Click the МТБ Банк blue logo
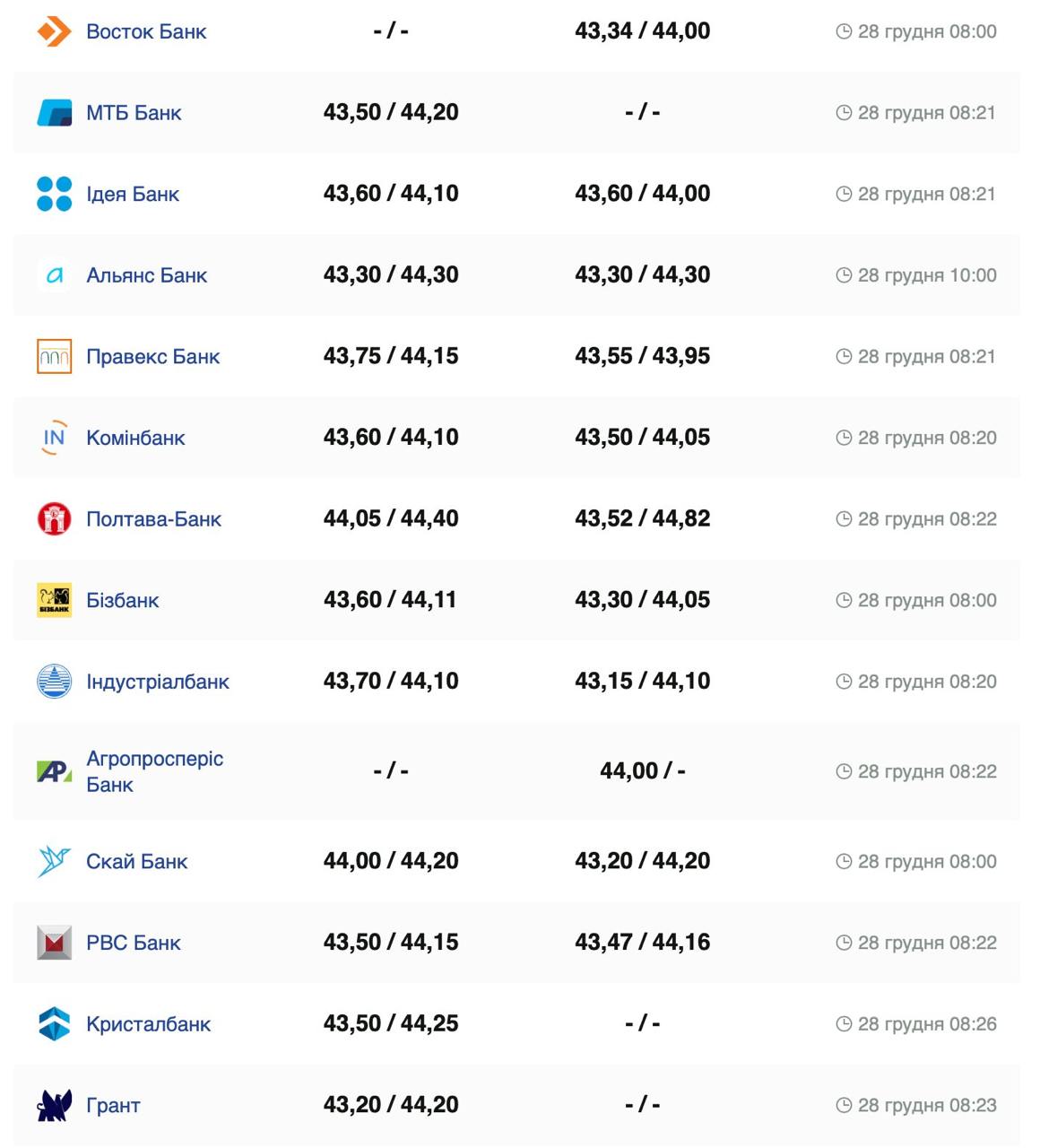Image resolution: width=1040 pixels, height=1148 pixels. (54, 113)
